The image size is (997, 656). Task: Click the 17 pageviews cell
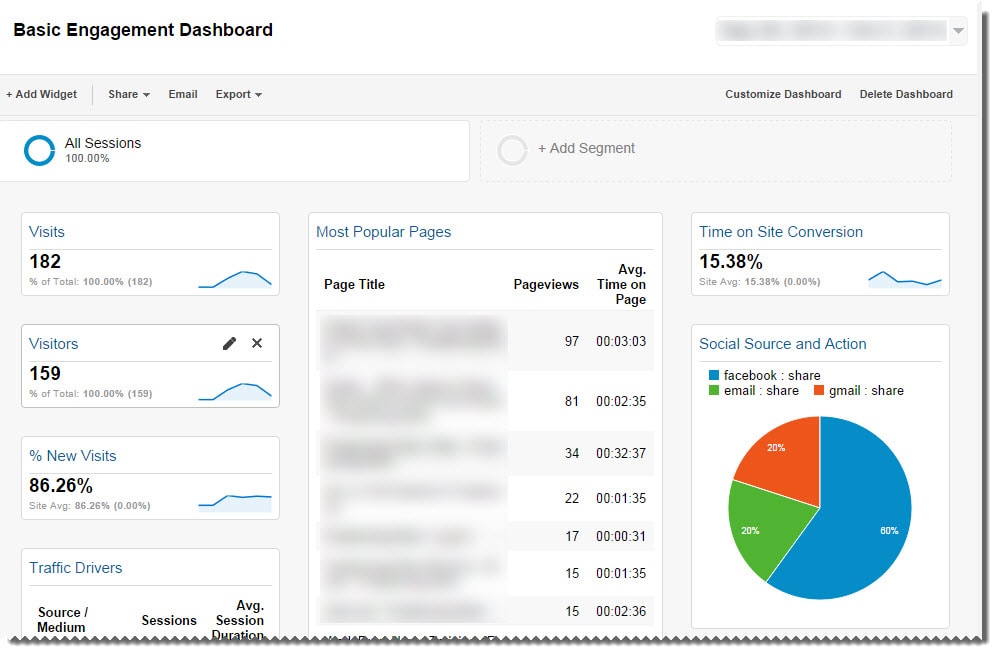click(572, 536)
